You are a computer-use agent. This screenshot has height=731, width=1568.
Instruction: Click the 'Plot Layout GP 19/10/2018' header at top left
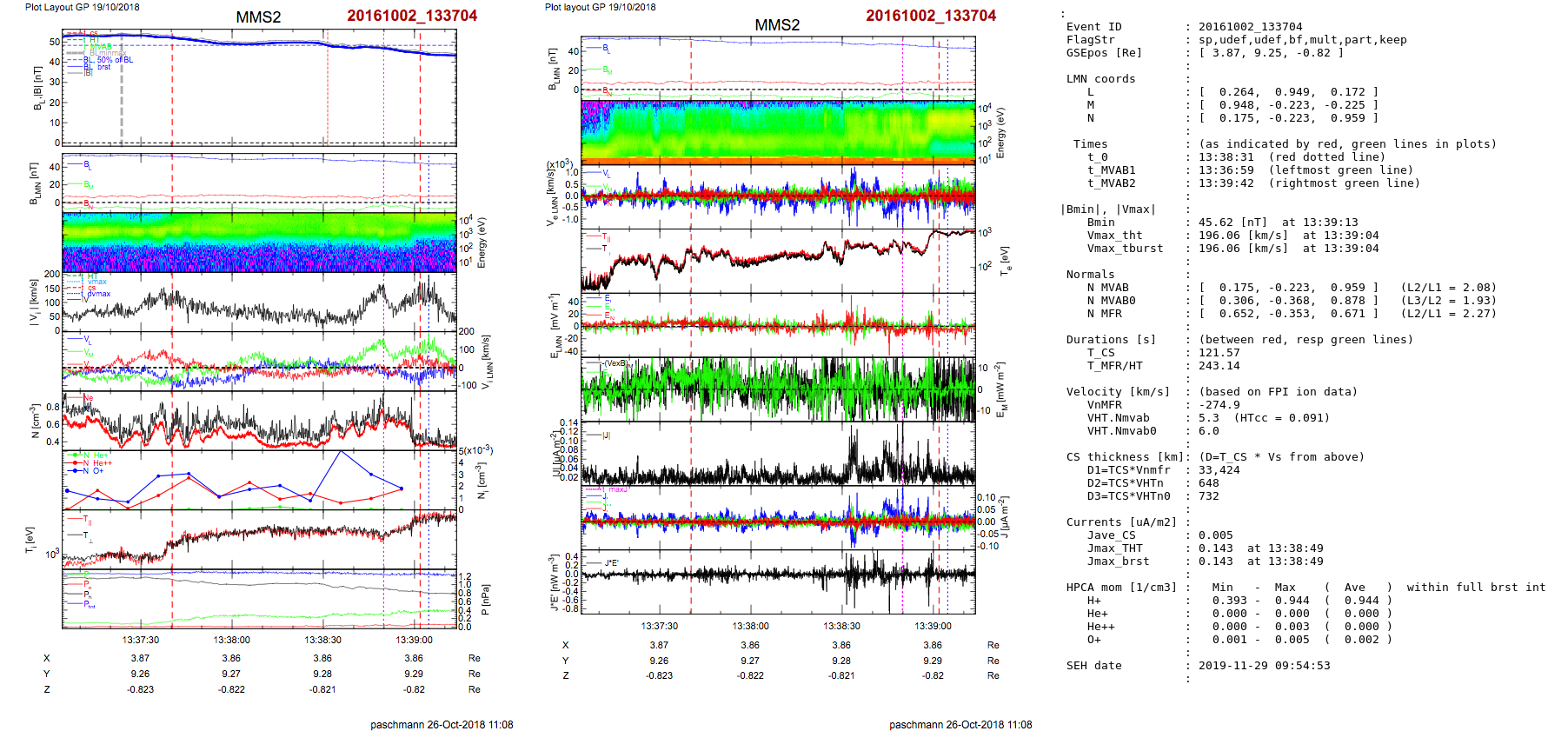pos(82,7)
